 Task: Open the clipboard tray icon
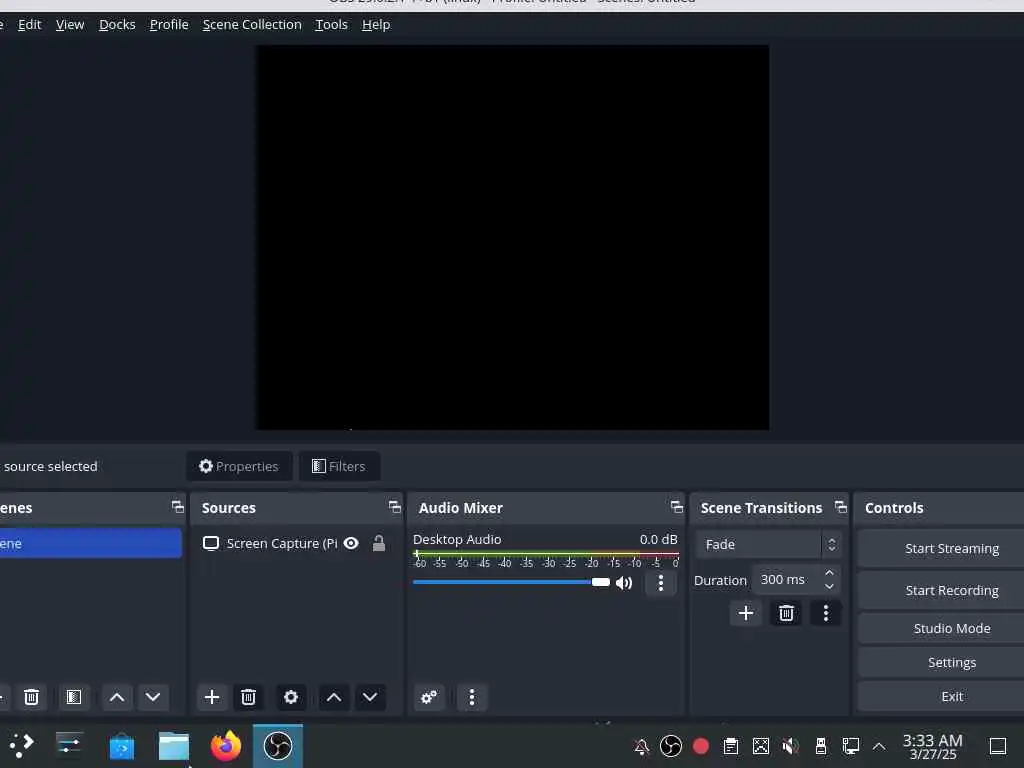click(x=731, y=746)
